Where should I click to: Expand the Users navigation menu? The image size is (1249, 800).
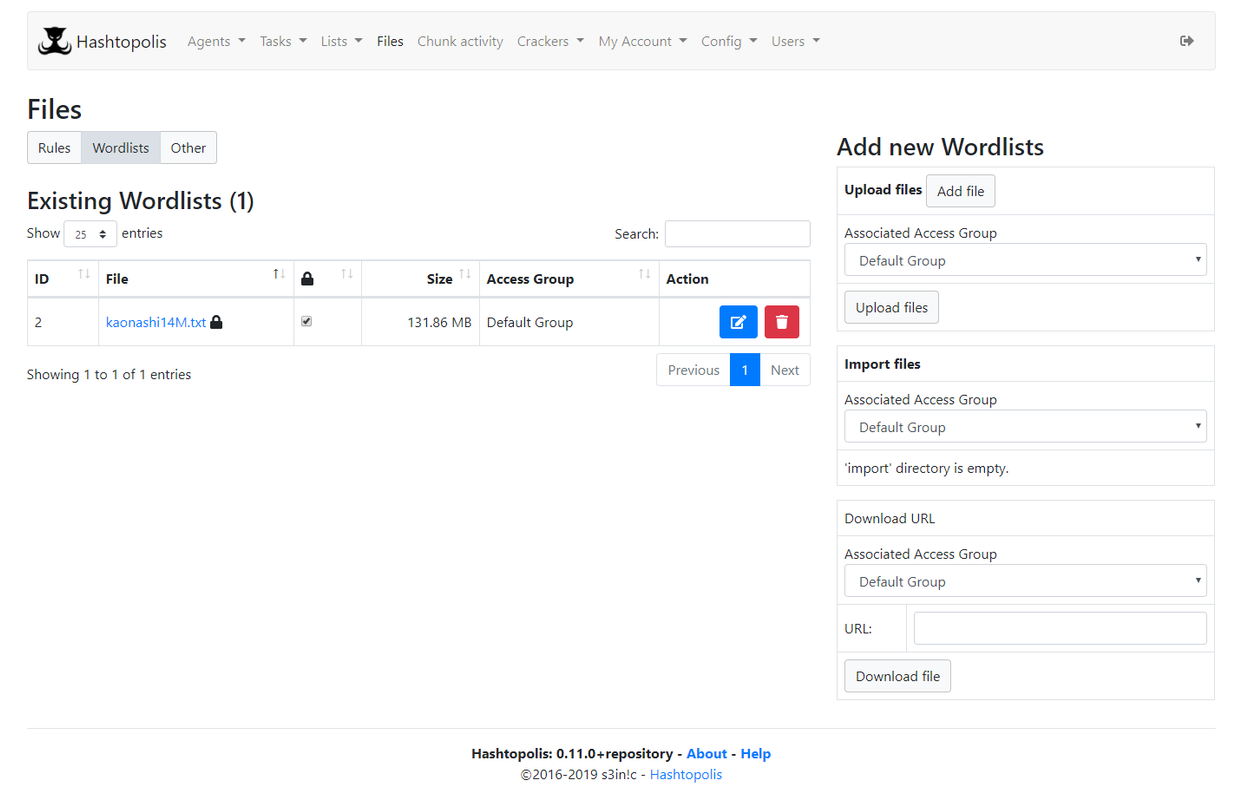point(795,41)
